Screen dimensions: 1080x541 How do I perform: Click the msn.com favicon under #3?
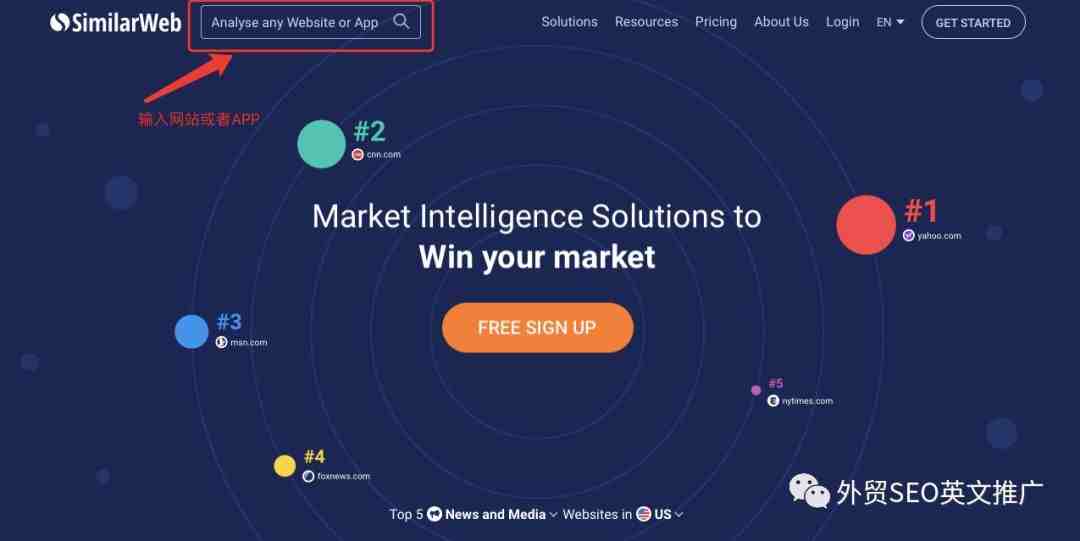pyautogui.click(x=221, y=342)
